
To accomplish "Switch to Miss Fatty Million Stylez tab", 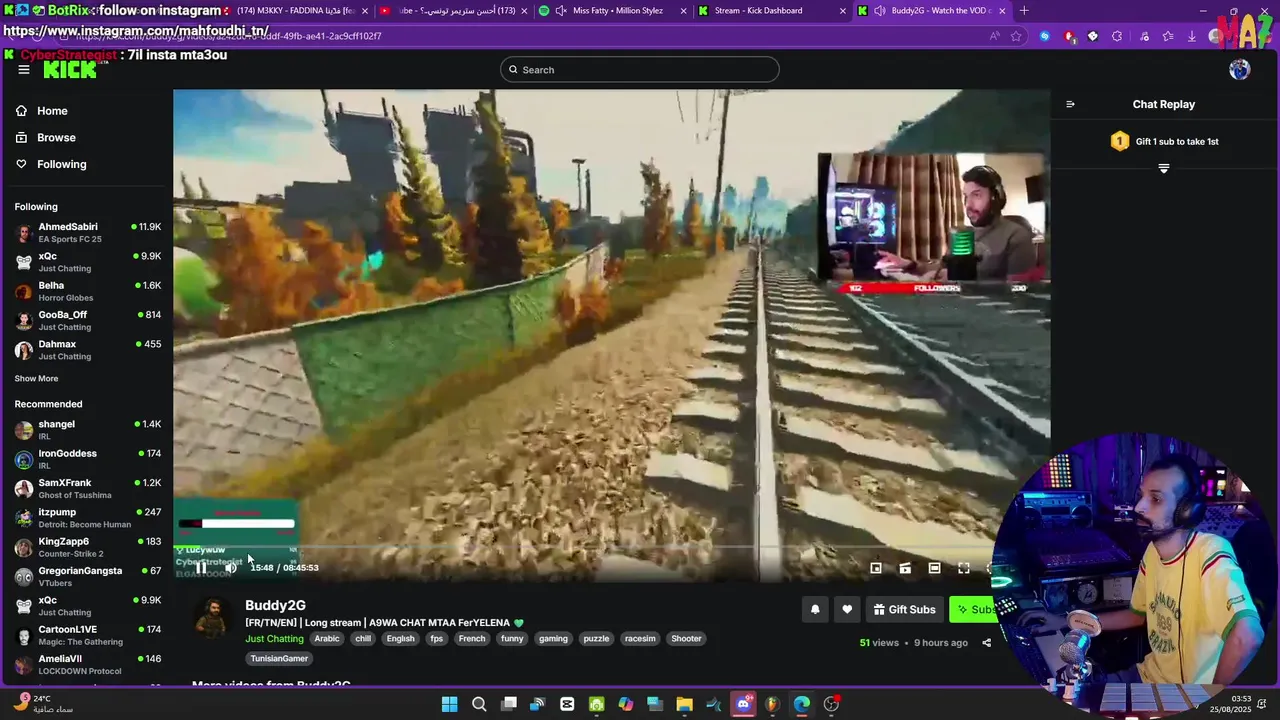I will point(612,11).
